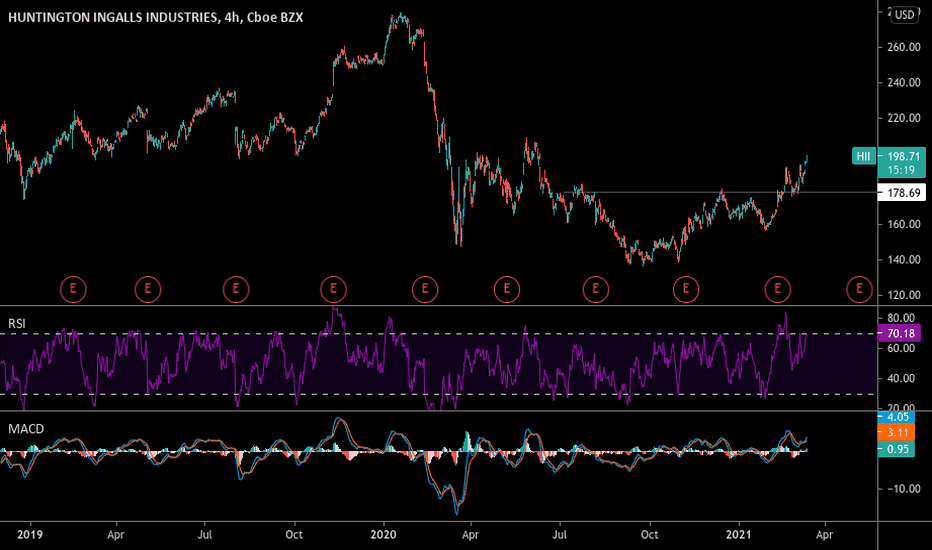Click the 120.00 price axis label
The width and height of the screenshot is (932, 550).
pyautogui.click(x=904, y=295)
